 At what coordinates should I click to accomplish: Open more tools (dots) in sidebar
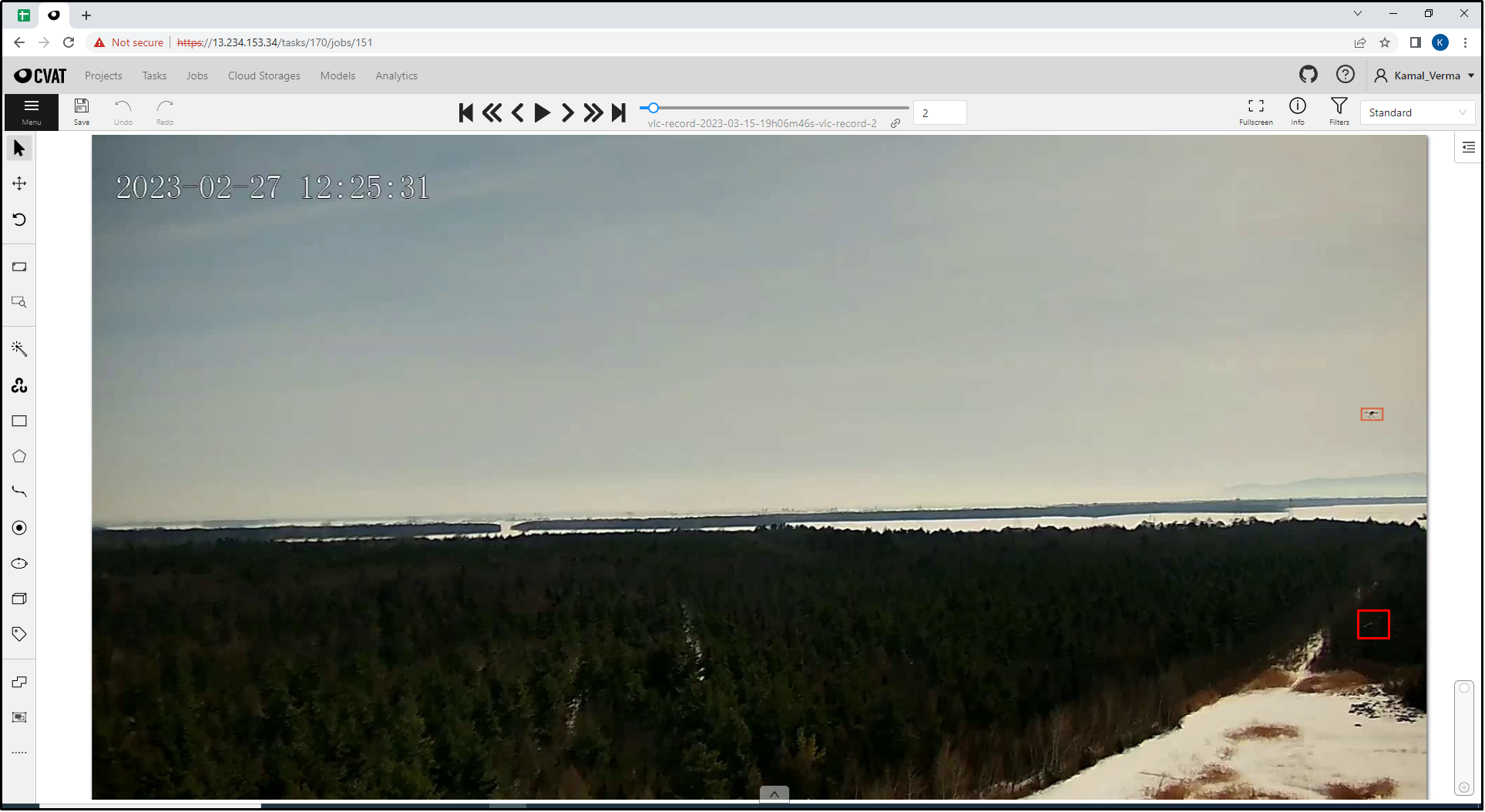[19, 753]
